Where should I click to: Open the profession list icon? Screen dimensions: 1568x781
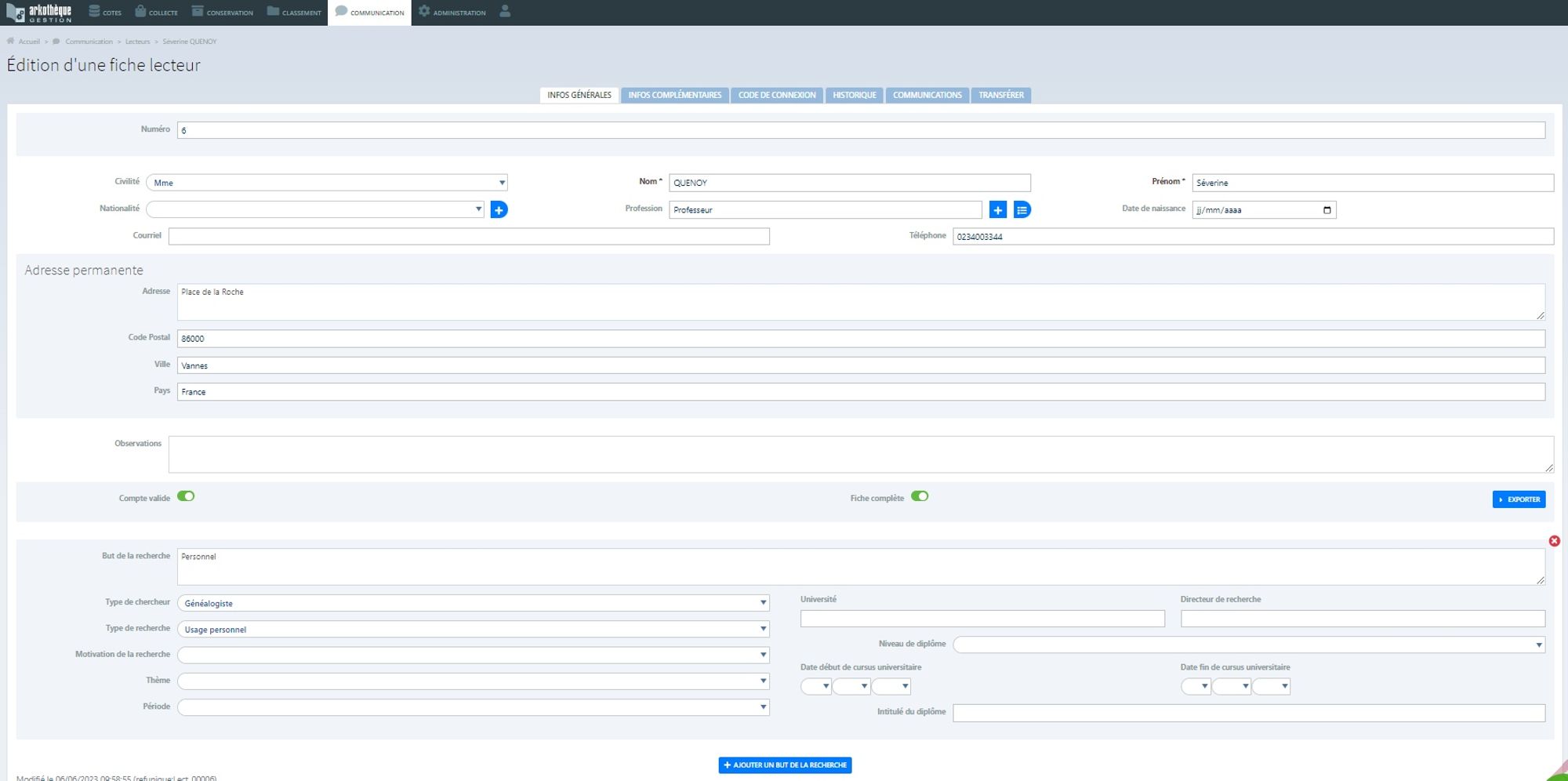point(1022,210)
